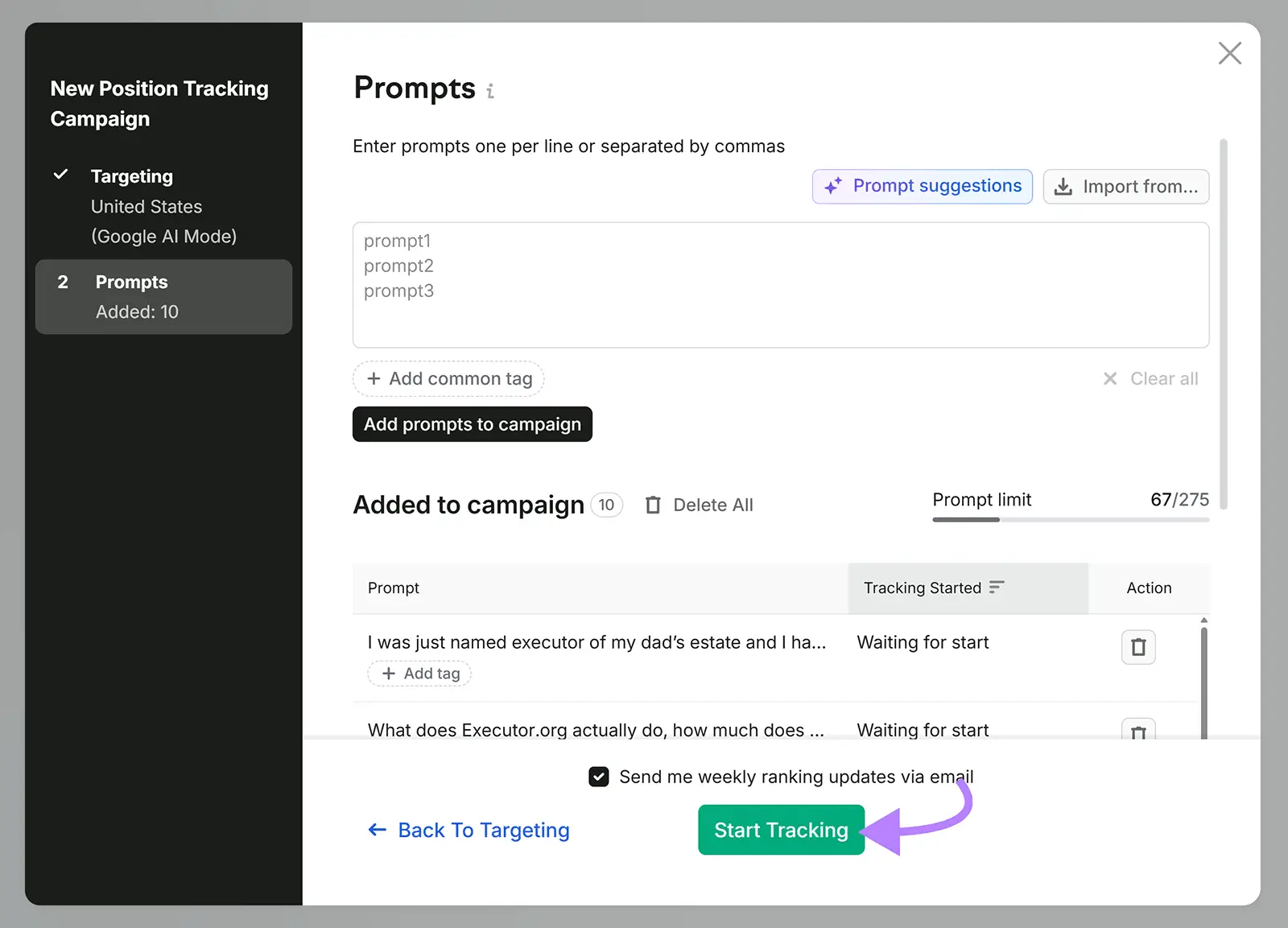Click the 67/275 prompt limit value
Viewport: 1288px width, 928px height.
[x=1179, y=500]
